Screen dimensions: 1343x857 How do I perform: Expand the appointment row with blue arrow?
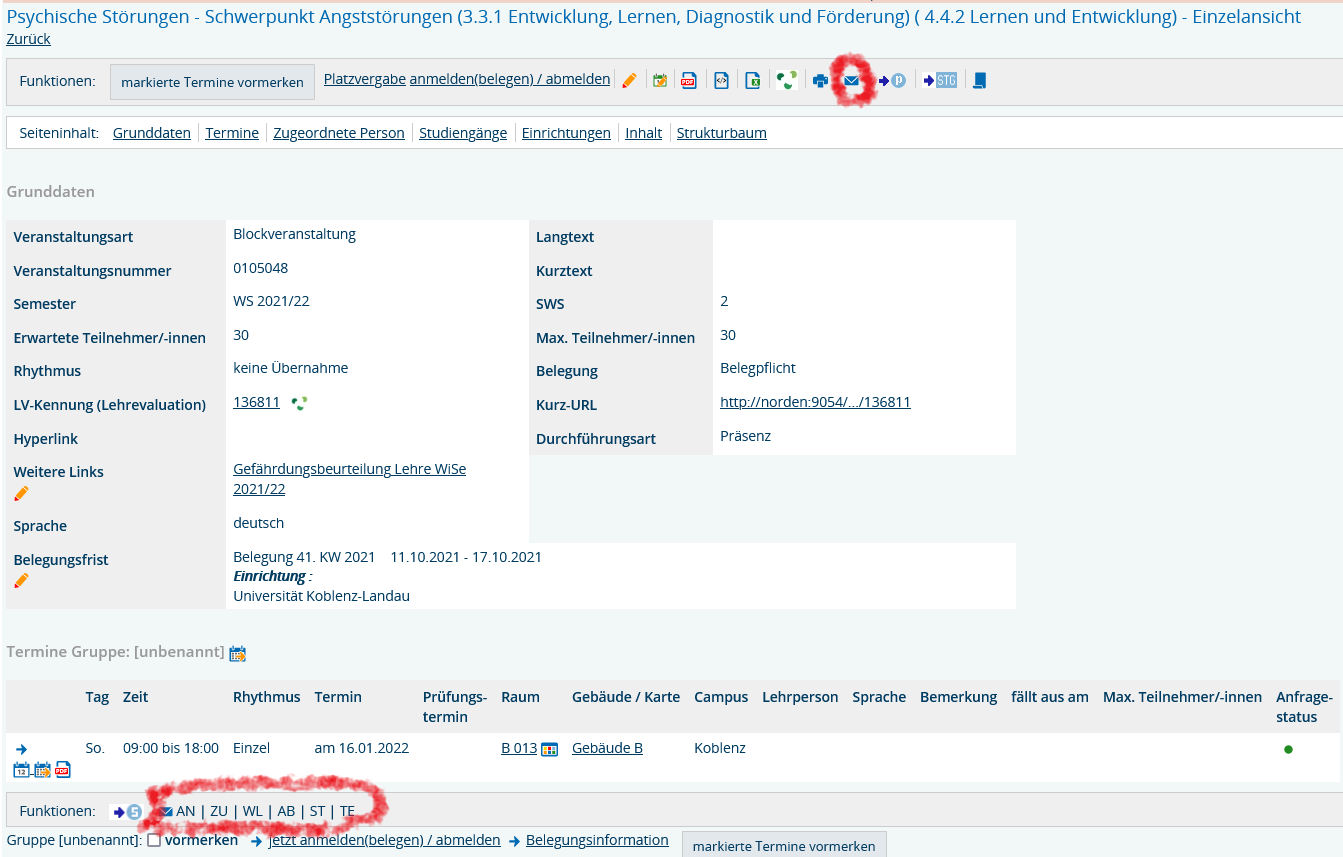tap(21, 749)
